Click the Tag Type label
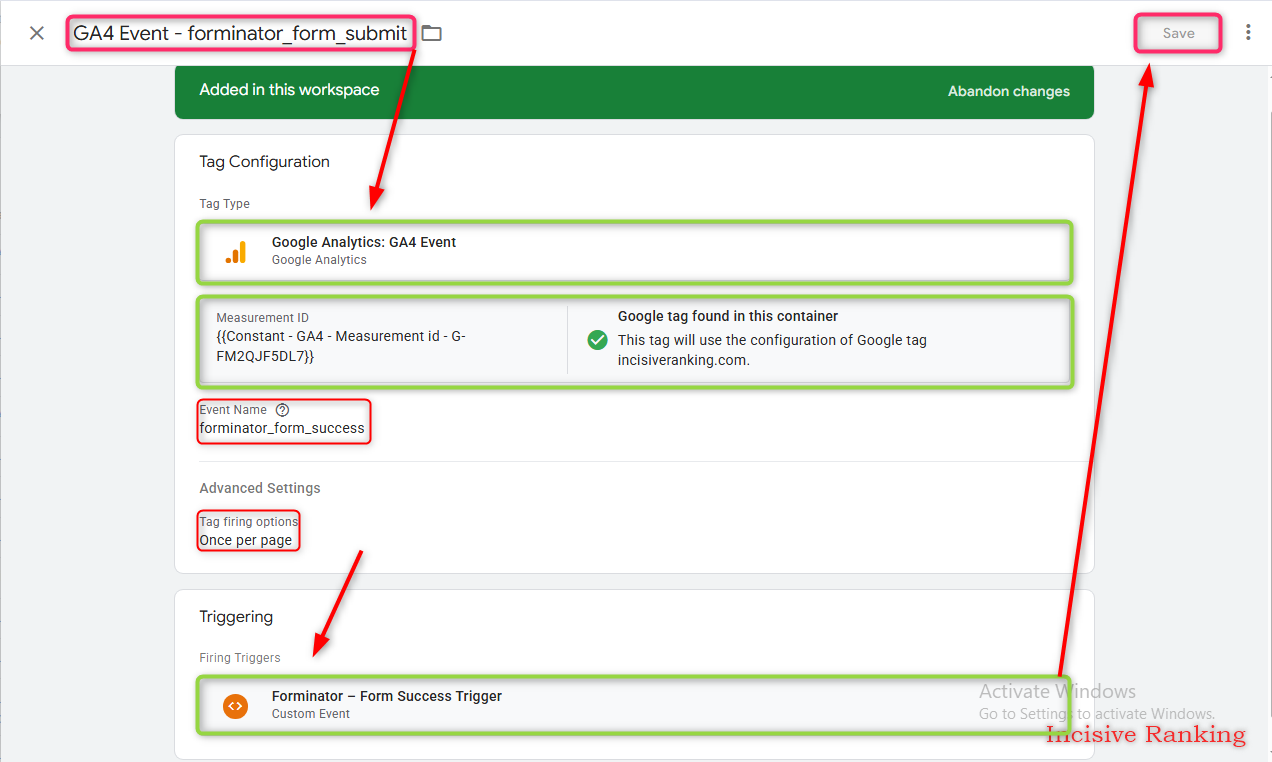The image size is (1272, 762). 224,204
